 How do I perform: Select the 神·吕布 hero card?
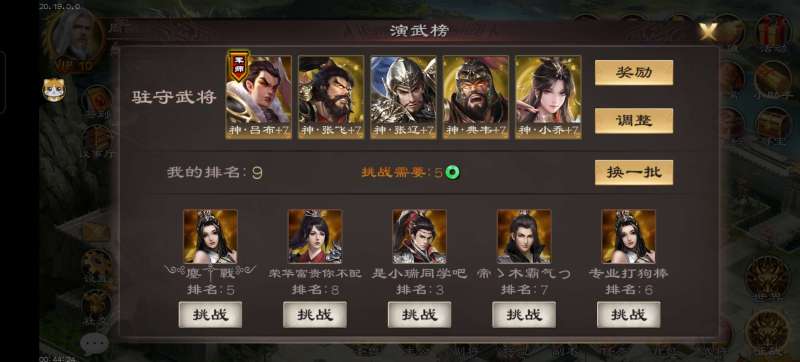[258, 97]
